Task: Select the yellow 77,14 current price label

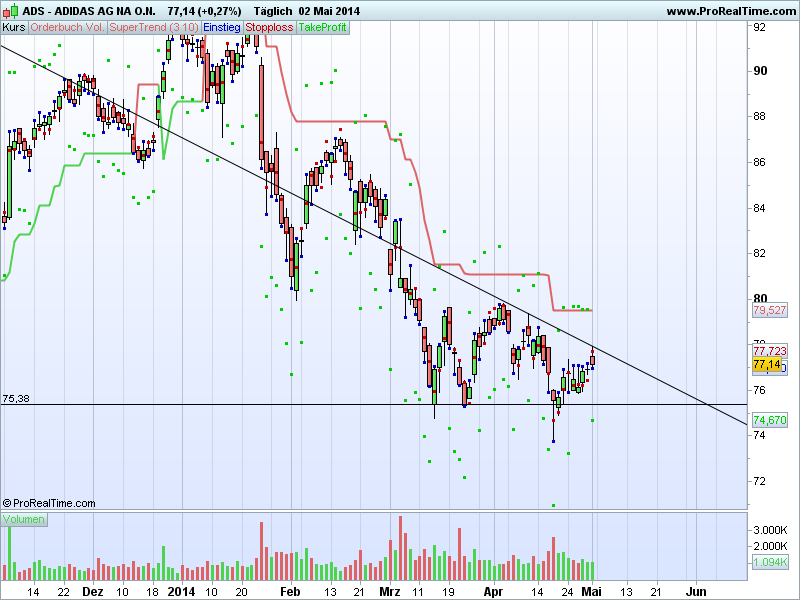Action: (x=767, y=364)
